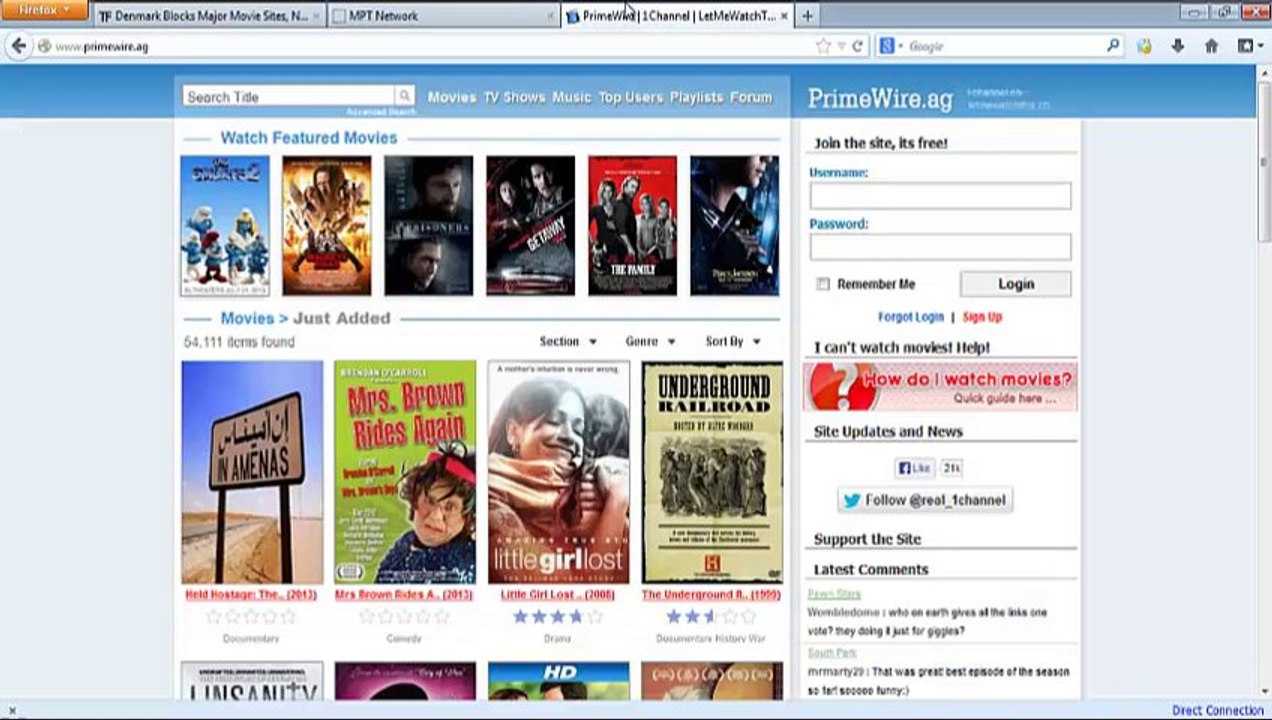Go back with the browser back arrow

(18, 46)
